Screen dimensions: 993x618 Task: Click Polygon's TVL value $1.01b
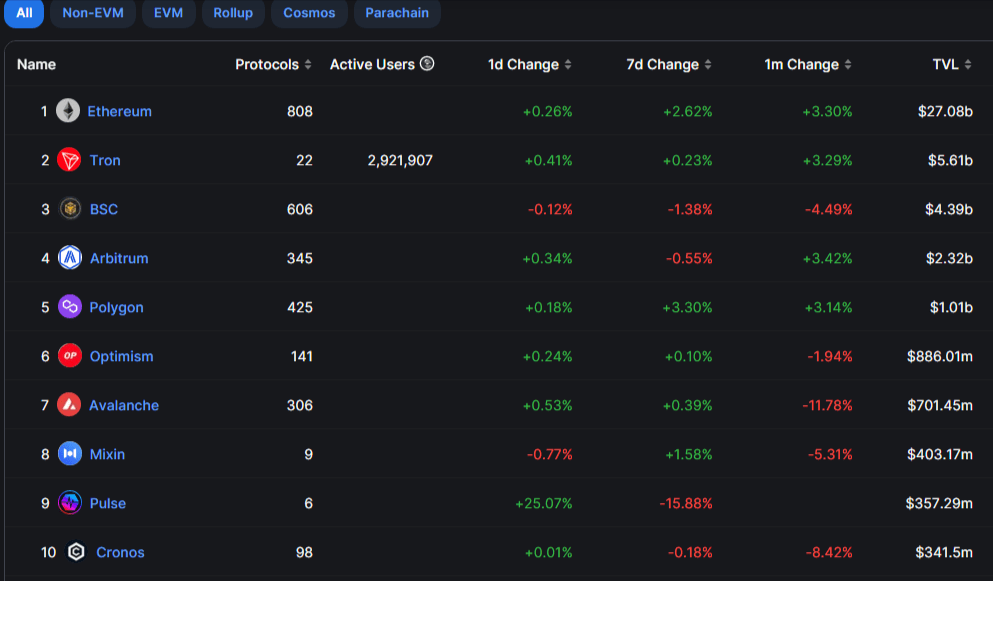click(x=951, y=307)
